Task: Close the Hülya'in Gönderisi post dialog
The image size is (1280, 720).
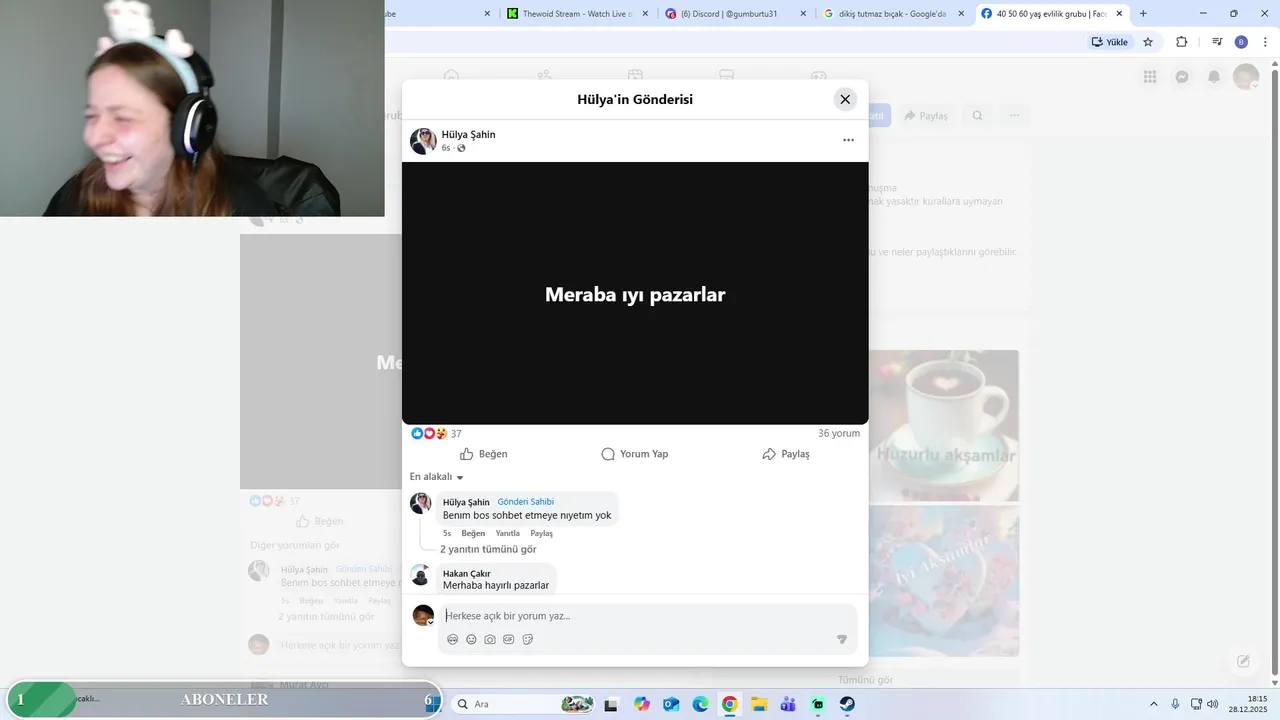Action: point(845,99)
